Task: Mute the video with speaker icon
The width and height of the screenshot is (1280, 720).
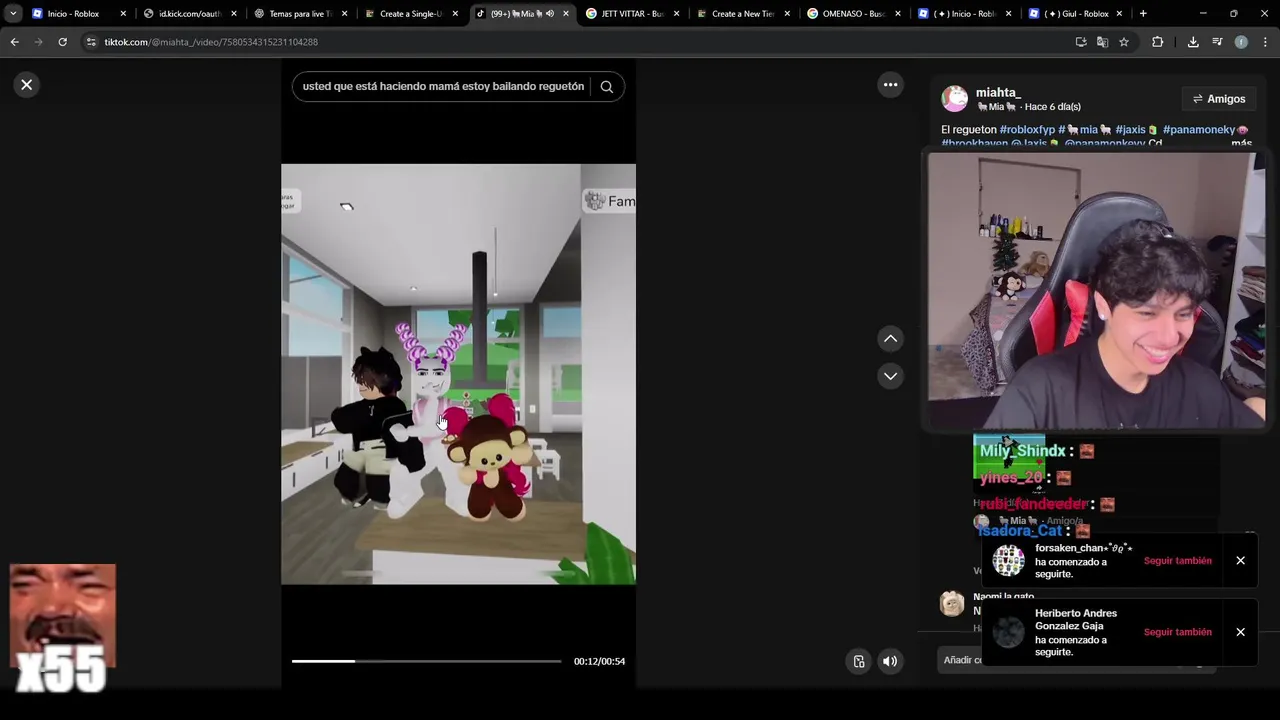Action: (x=890, y=661)
